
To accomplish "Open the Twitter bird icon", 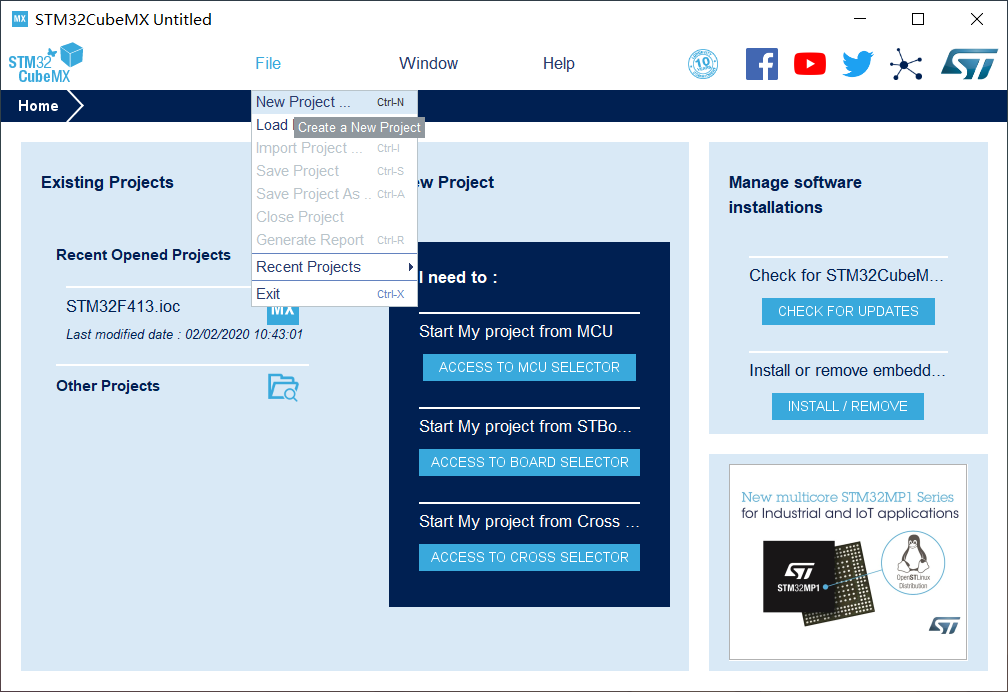I will tap(858, 64).
